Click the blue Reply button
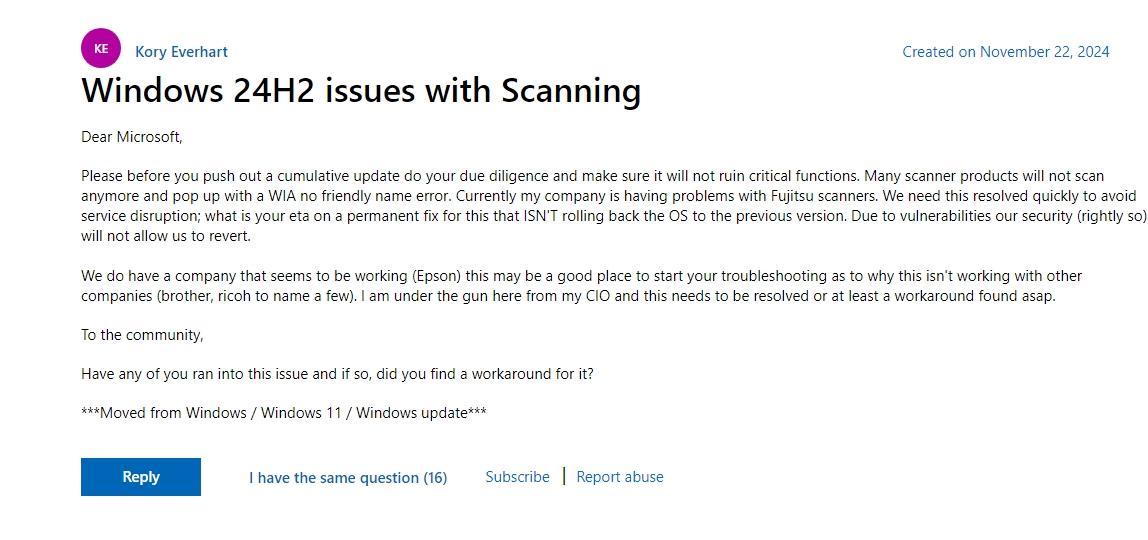This screenshot has width=1148, height=540. [x=141, y=477]
